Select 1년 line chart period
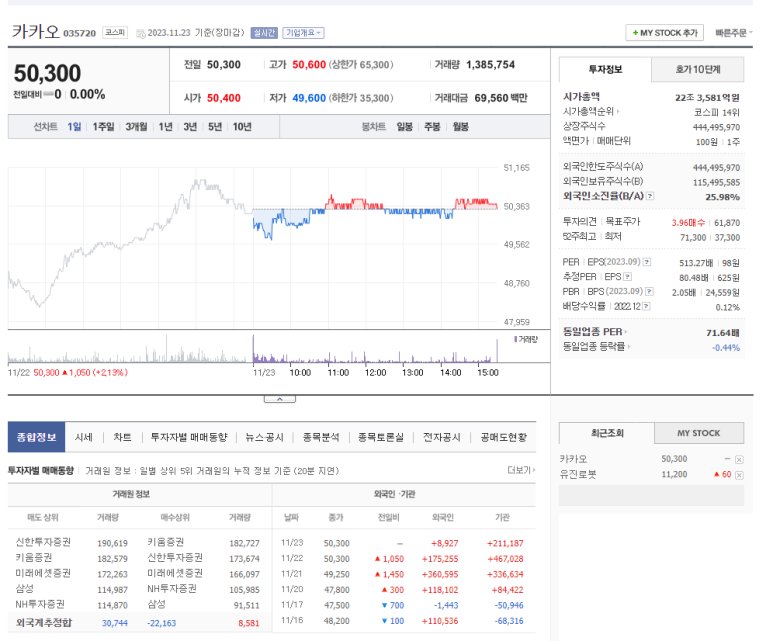 [165, 127]
